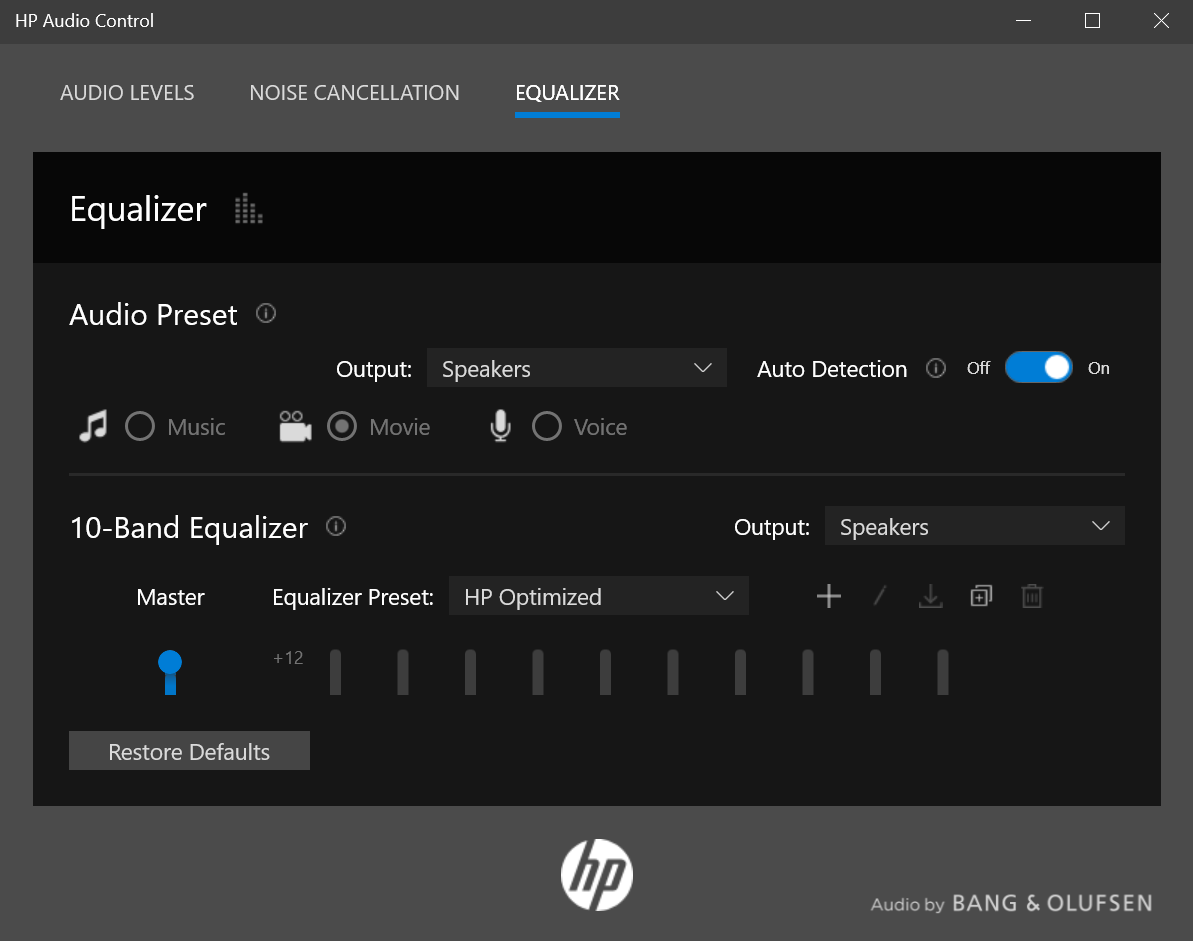Open the 10-Band Equalizer Output dropdown
The height and width of the screenshot is (941, 1193).
[974, 526]
